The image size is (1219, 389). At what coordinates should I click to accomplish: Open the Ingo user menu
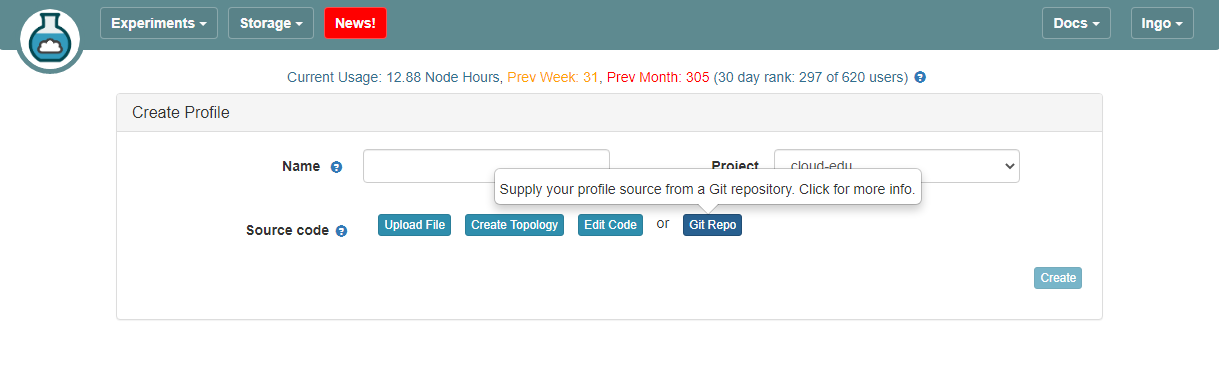[x=1162, y=23]
